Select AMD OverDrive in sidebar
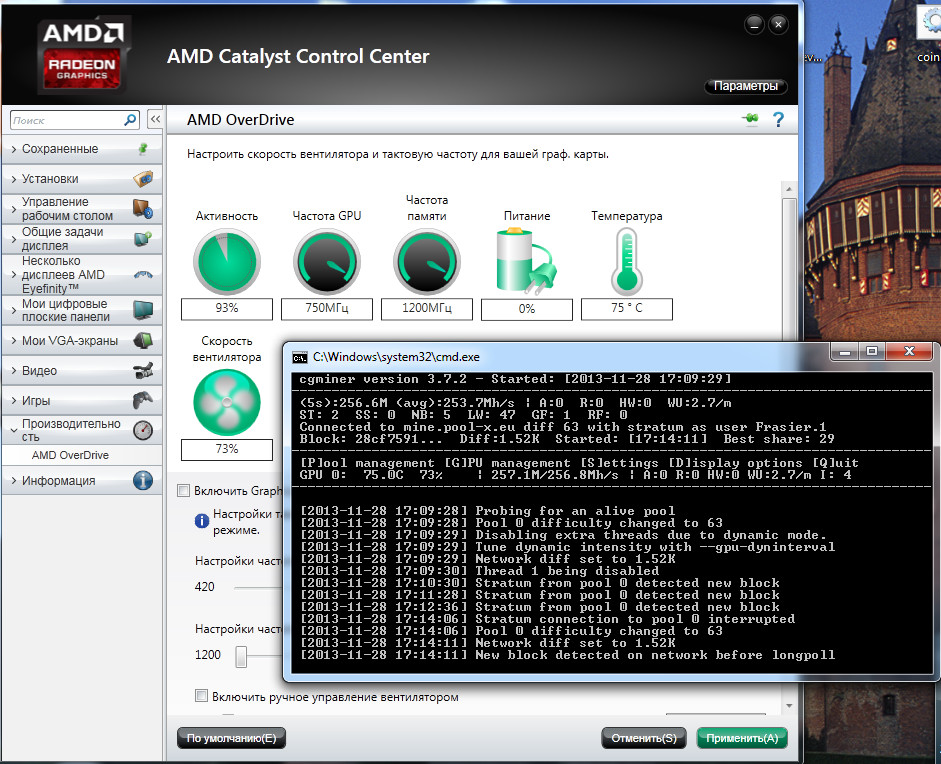Image resolution: width=941 pixels, height=764 pixels. coord(70,455)
